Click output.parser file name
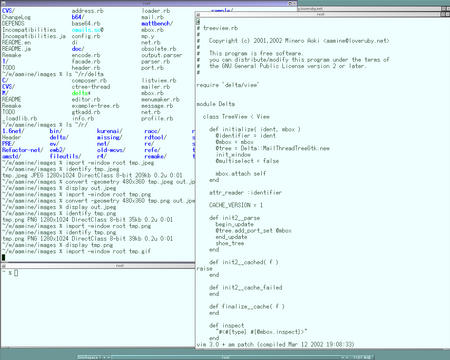The image size is (450, 360). pyautogui.click(x=162, y=55)
